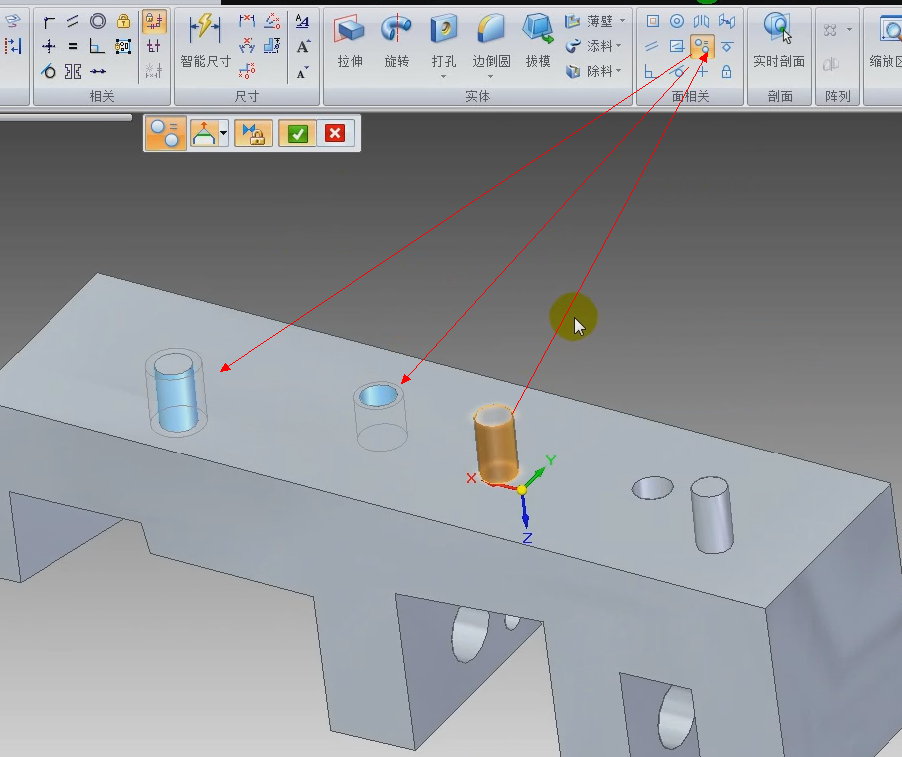Image resolution: width=902 pixels, height=757 pixels.
Task: Start the 拉伸 extrude command
Action: (x=350, y=40)
